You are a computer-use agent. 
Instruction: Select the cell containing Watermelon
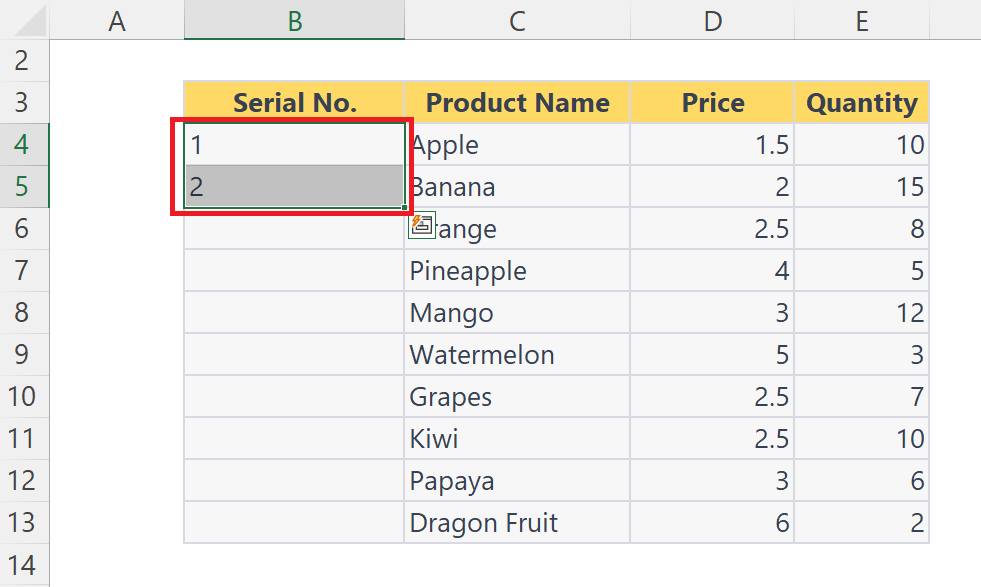(517, 354)
